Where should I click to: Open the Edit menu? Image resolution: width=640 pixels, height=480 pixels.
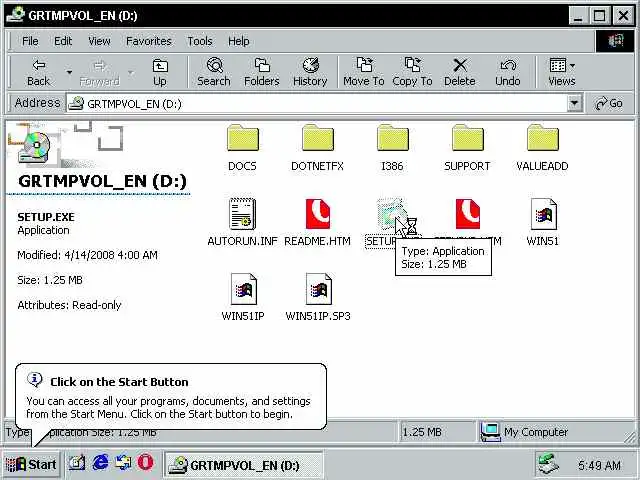63,41
